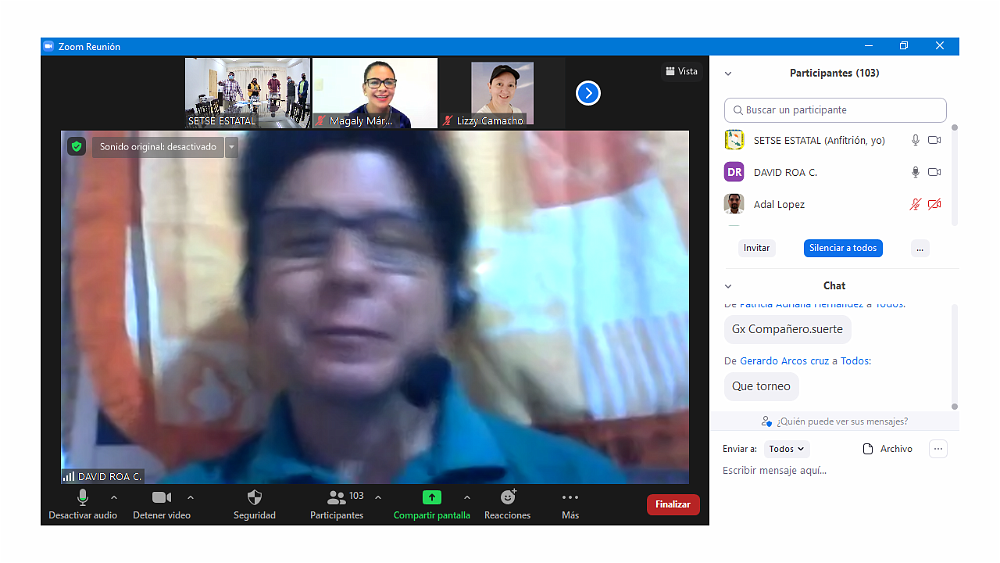
Task: Open the Vista layout menu
Action: coord(682,71)
